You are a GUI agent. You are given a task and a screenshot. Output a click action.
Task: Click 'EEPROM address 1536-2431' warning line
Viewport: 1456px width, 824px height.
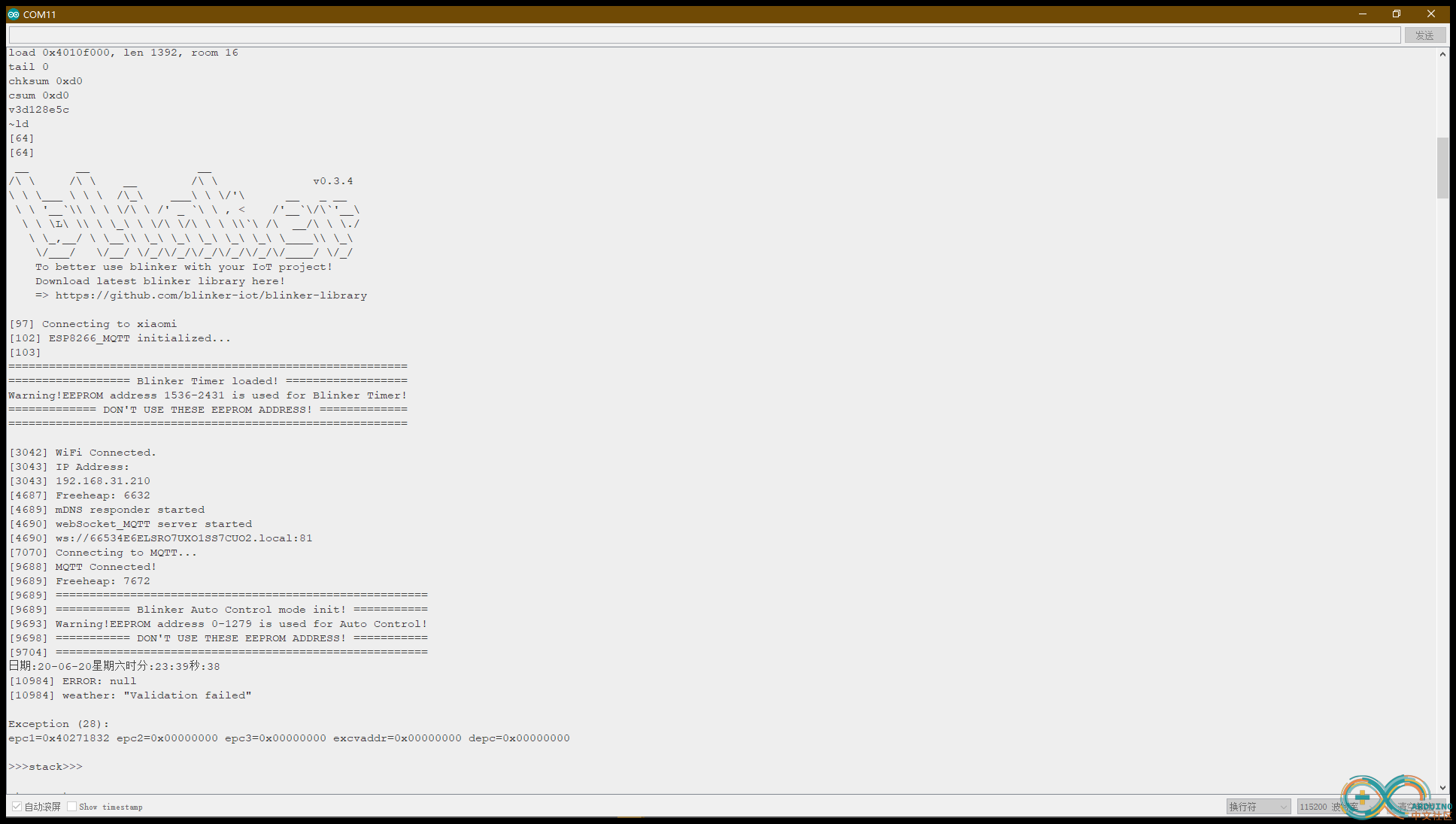tap(208, 395)
